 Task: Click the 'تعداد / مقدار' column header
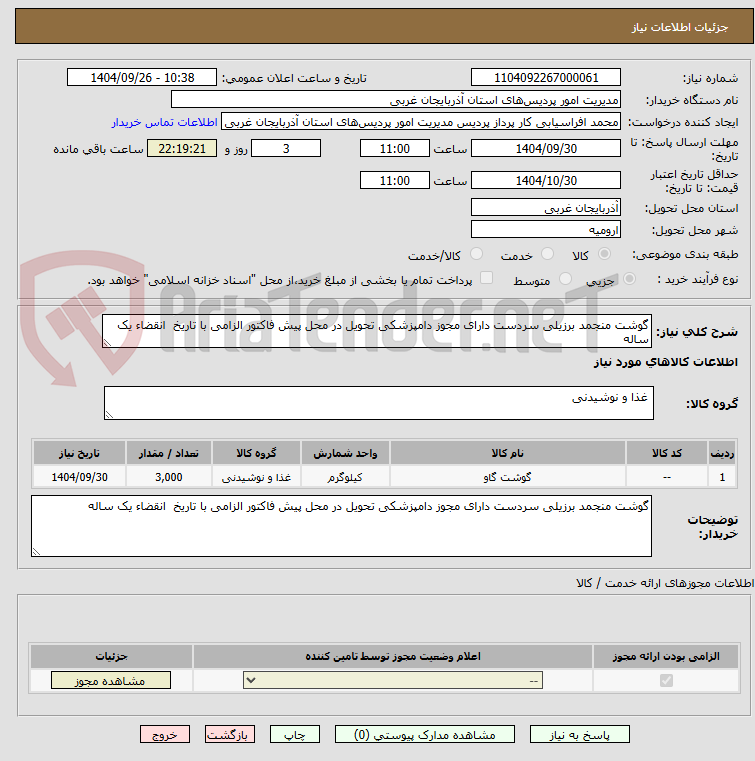click(168, 453)
